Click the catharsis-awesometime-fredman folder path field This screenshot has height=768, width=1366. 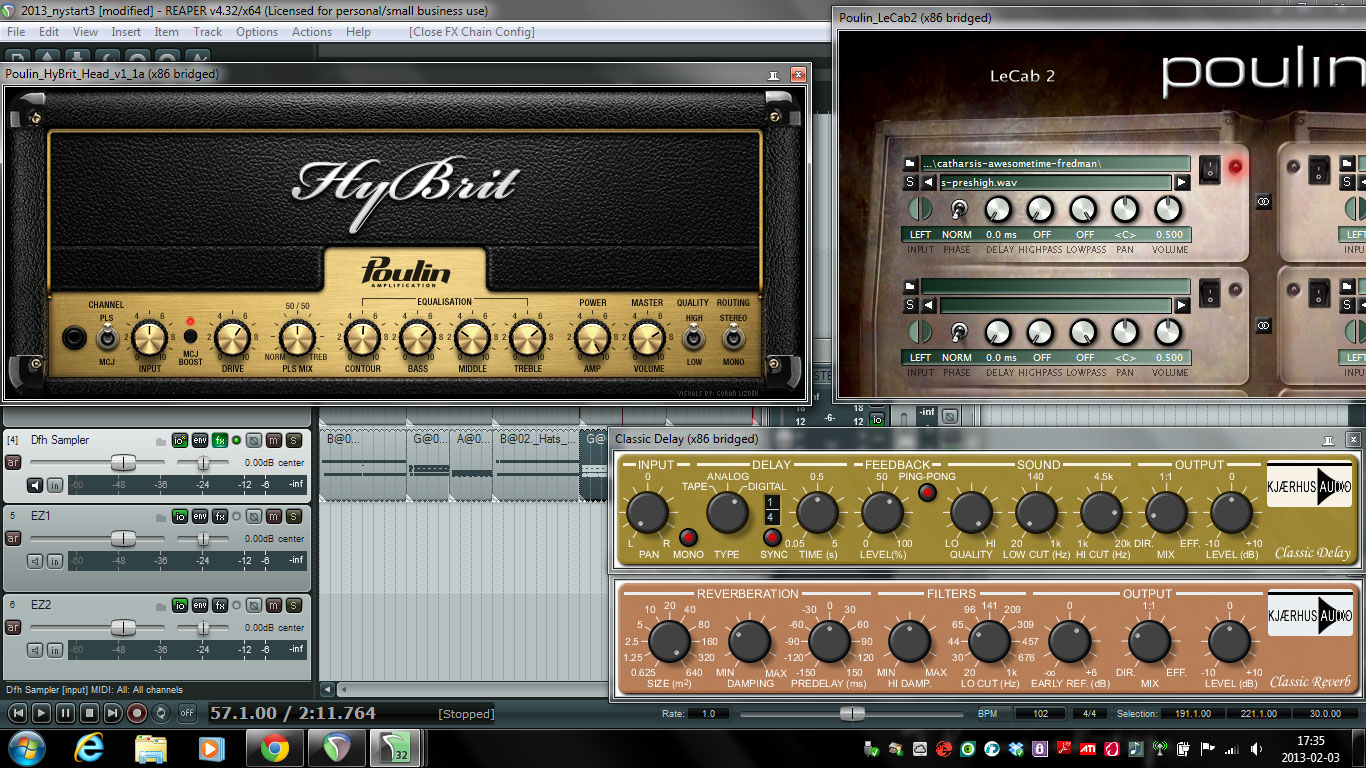pyautogui.click(x=1055, y=163)
